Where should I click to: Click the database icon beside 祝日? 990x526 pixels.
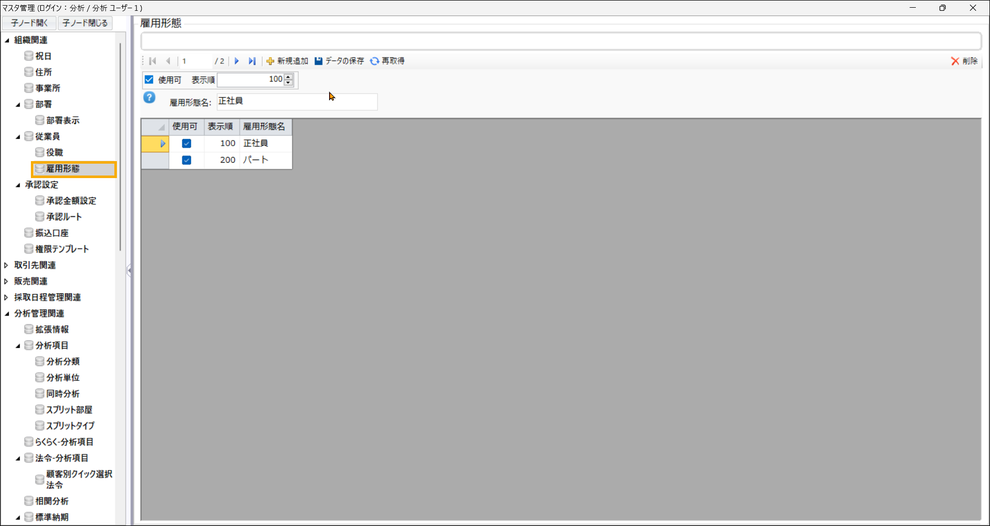(x=28, y=56)
